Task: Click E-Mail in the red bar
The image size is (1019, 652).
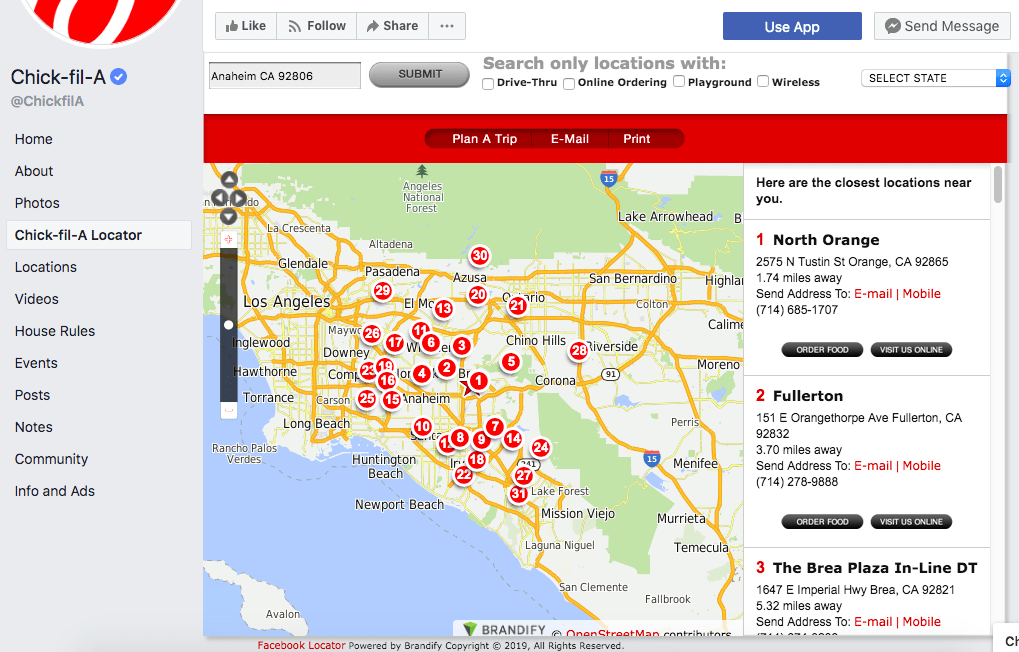Action: 570,139
